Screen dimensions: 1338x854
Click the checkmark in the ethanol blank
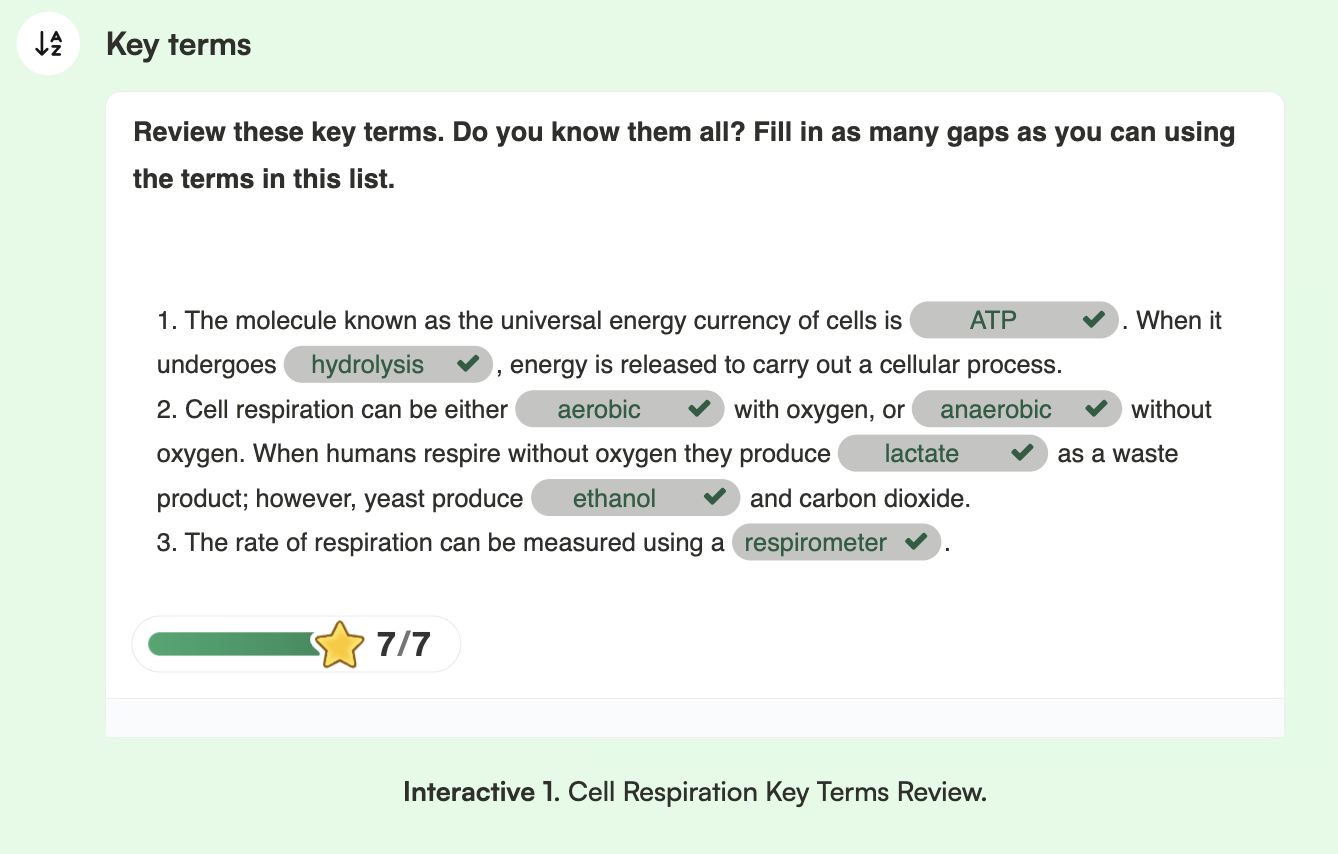(x=715, y=497)
